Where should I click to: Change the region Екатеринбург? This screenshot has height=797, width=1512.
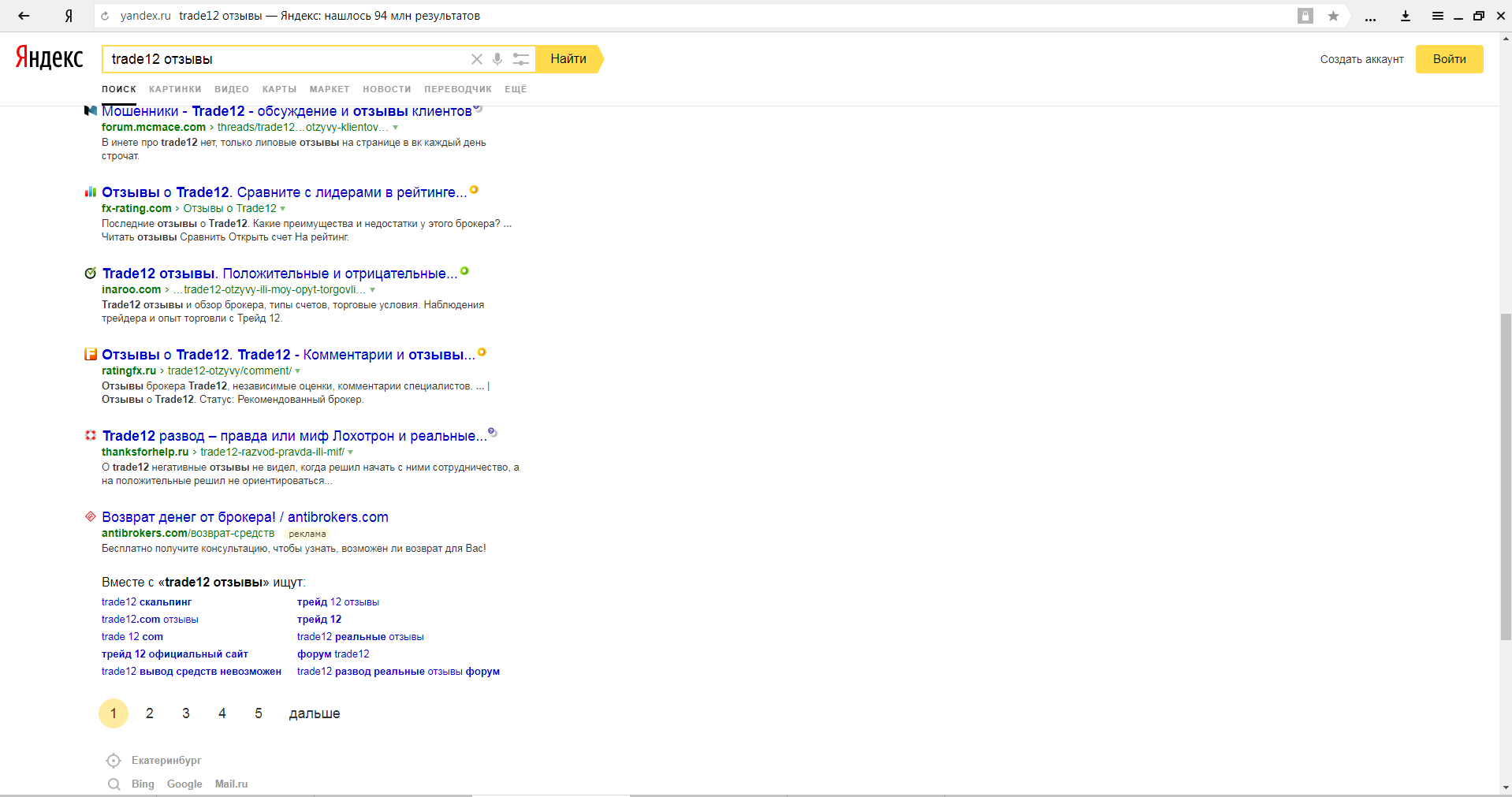click(x=166, y=761)
